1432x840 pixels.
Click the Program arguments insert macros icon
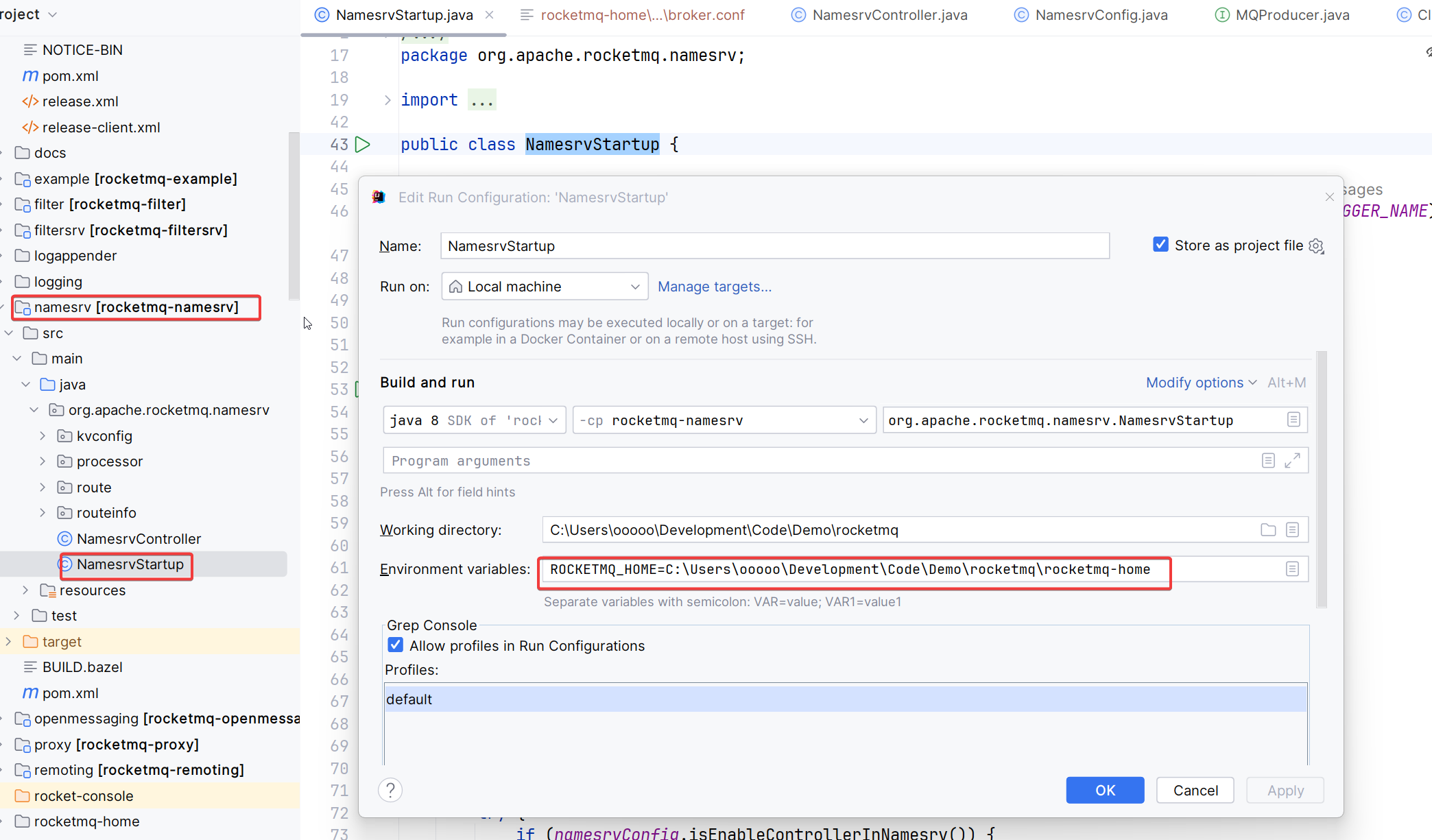(1268, 461)
